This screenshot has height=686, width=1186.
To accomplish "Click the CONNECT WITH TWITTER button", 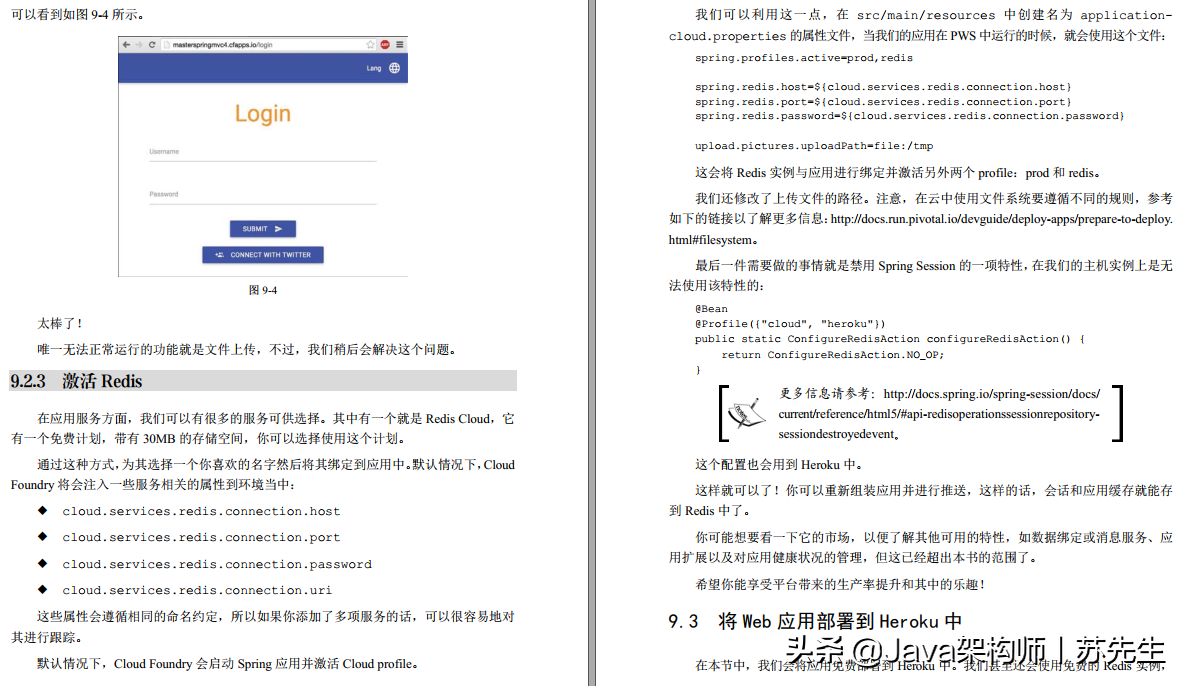I will 262,255.
